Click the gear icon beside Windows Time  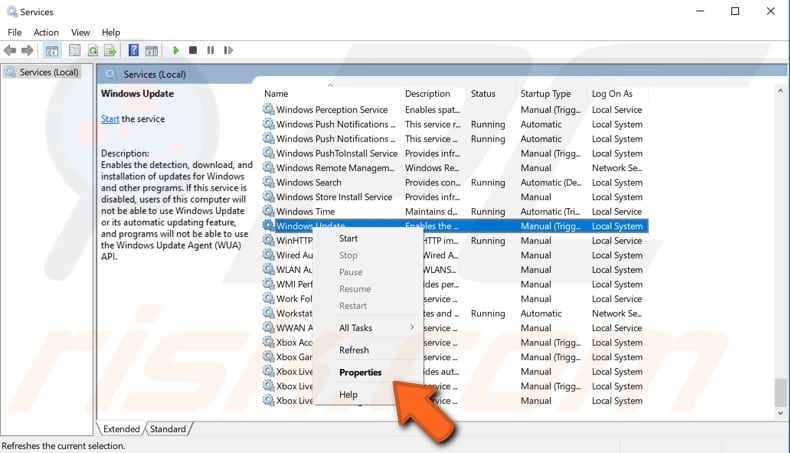click(269, 211)
